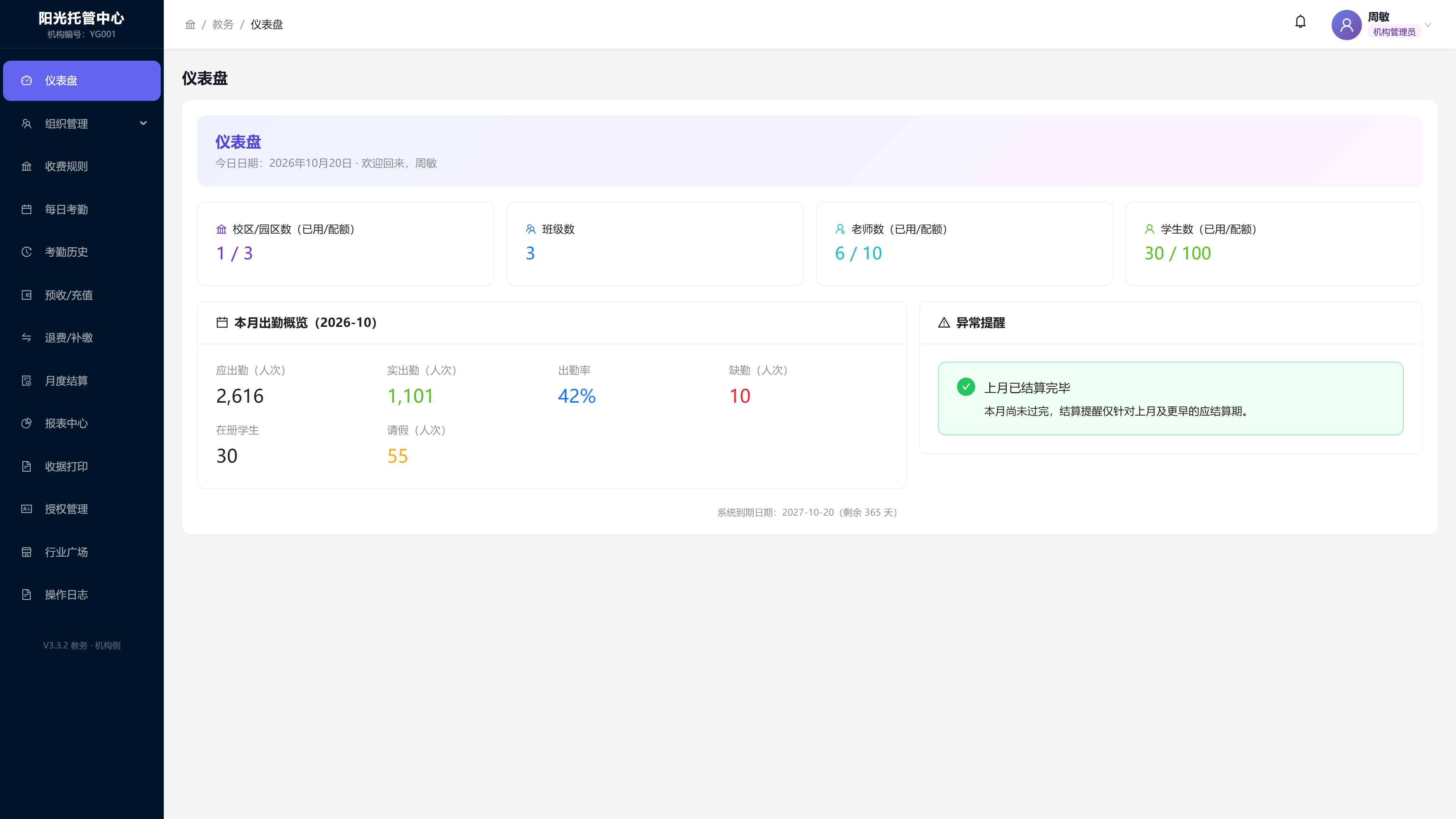
Task: Open the 收费规则 menu item
Action: (82, 166)
